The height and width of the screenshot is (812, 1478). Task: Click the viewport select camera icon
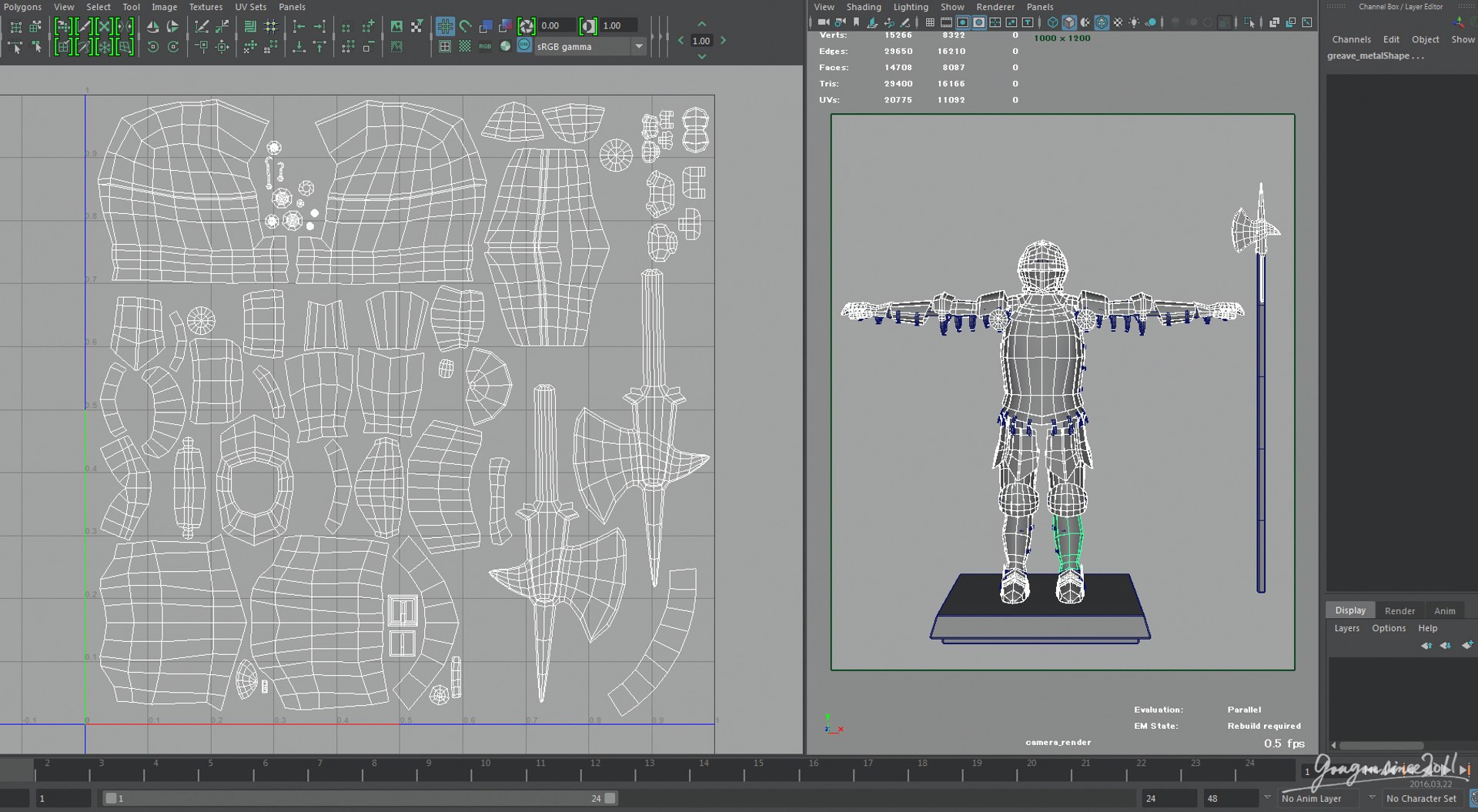pyautogui.click(x=823, y=22)
